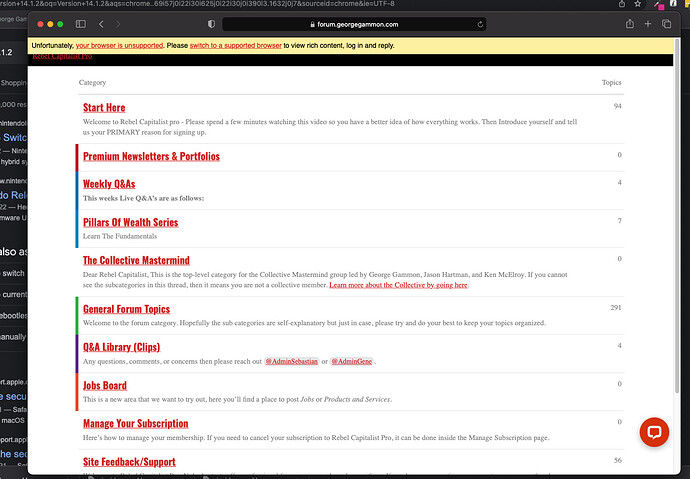Click the 56 count beside Site Feedback/Support
Image resolution: width=690 pixels, height=479 pixels.
point(618,460)
